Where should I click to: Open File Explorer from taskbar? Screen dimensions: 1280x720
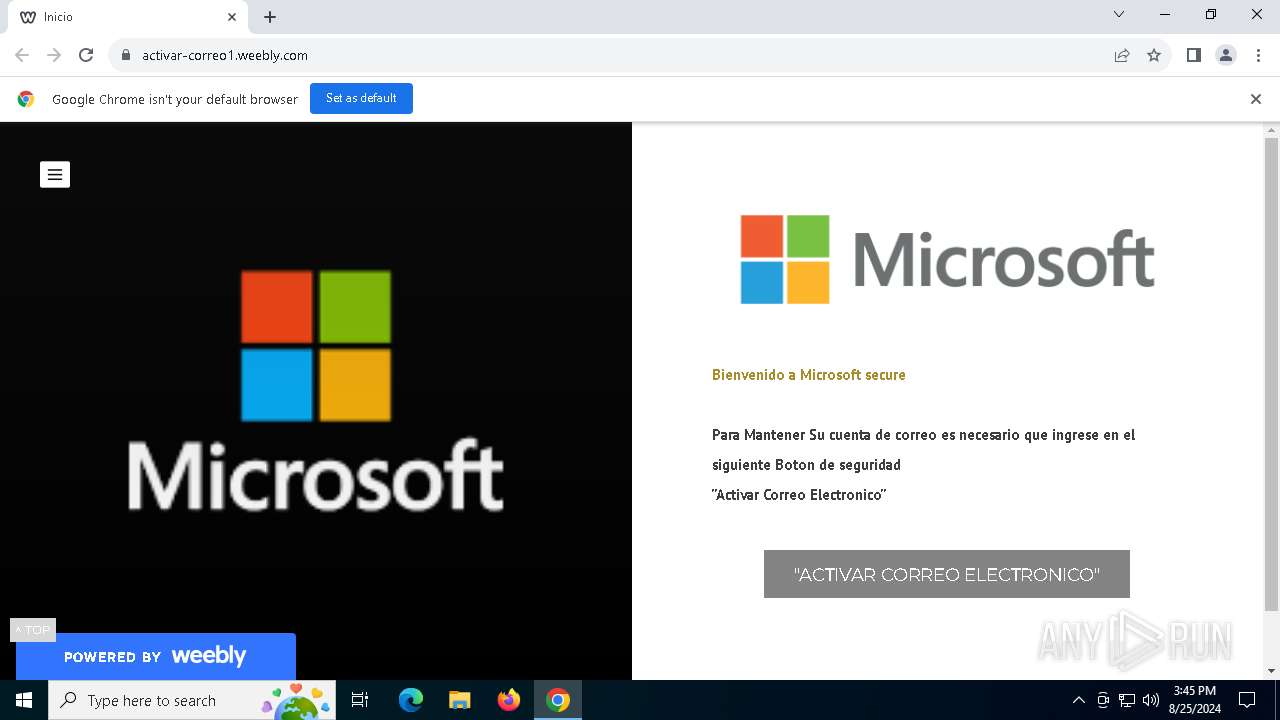pos(460,700)
